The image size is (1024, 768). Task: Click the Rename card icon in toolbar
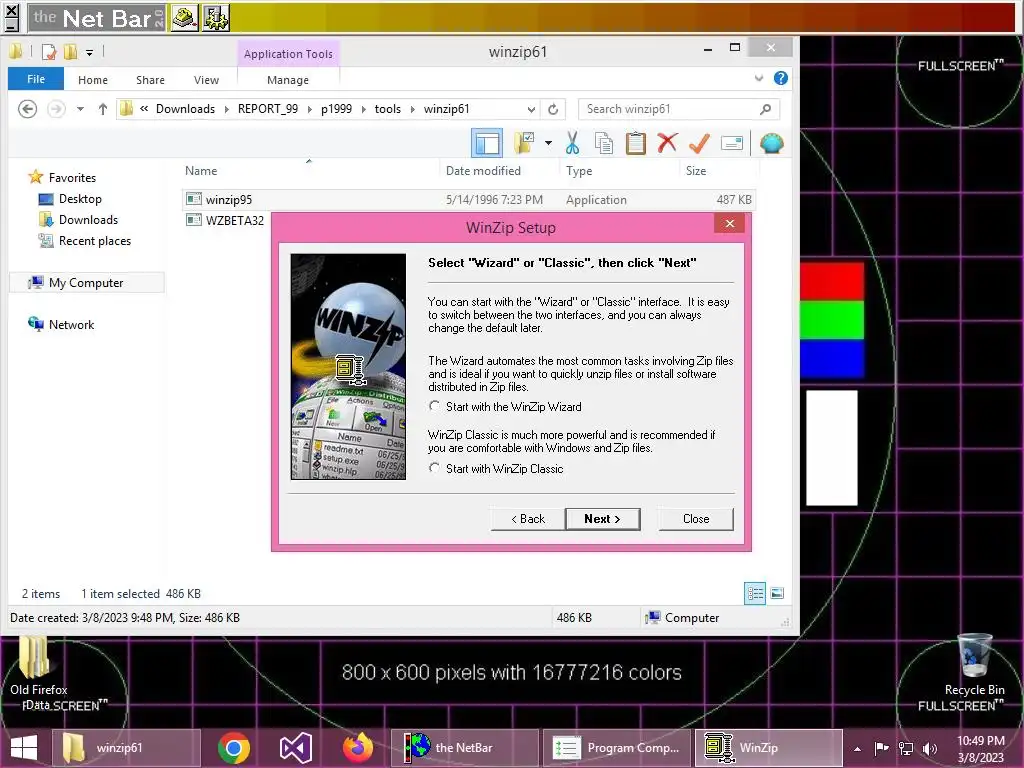coord(731,143)
